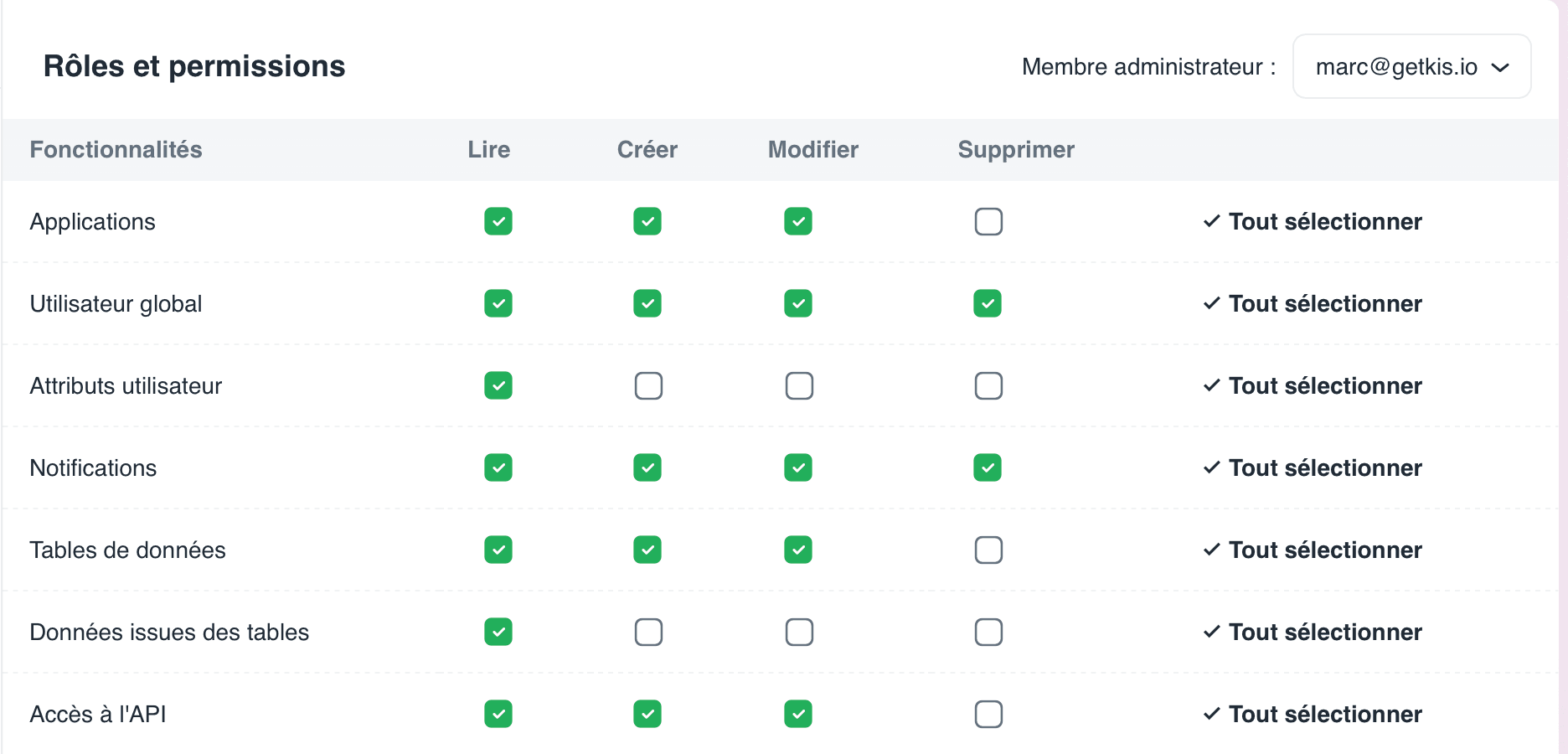Uncheck Lire for Attributs utilisateur
Image resolution: width=1568 pixels, height=754 pixels.
pyautogui.click(x=498, y=385)
